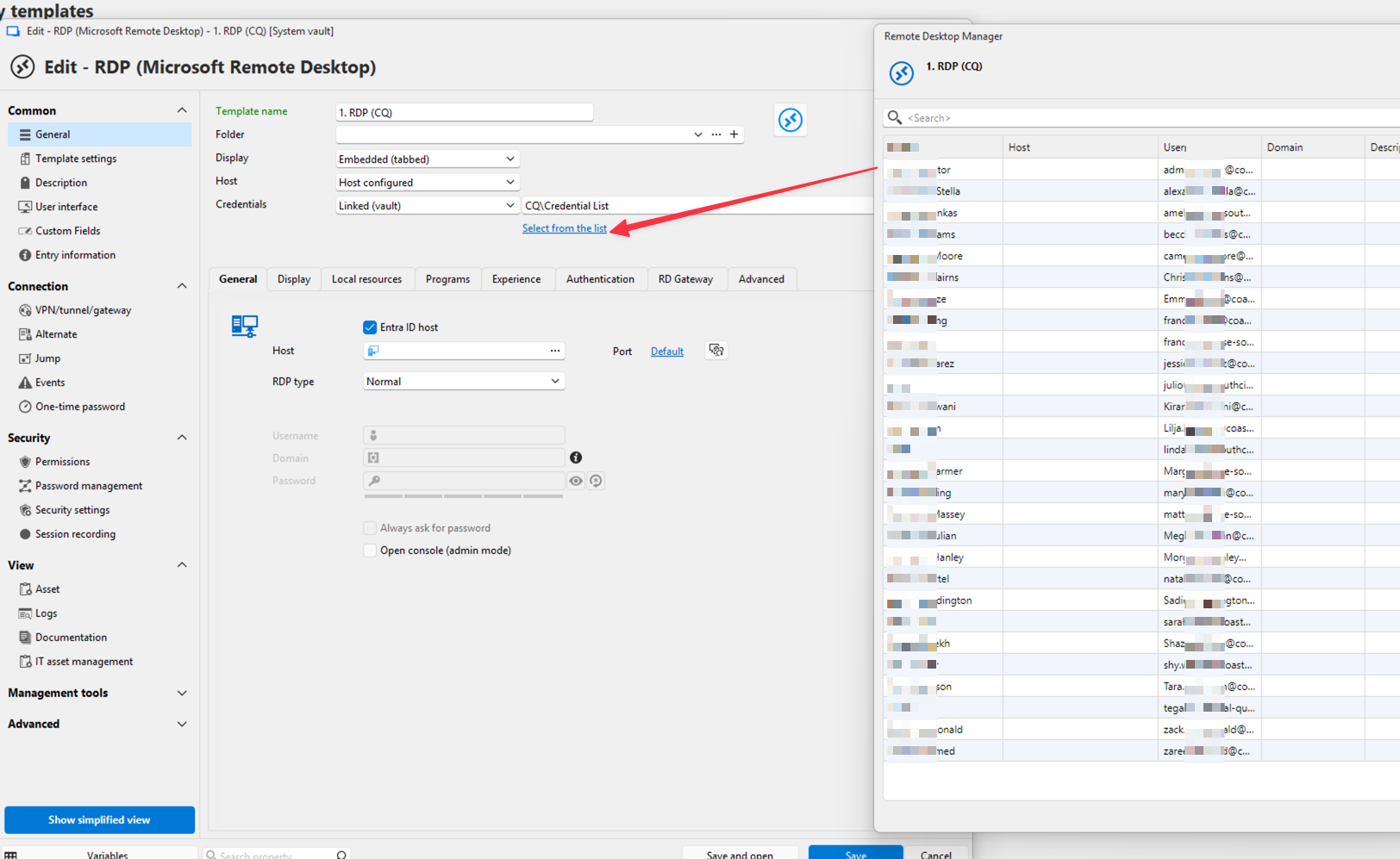Image resolution: width=1400 pixels, height=859 pixels.
Task: Enable Always ask for password
Action: click(x=370, y=528)
